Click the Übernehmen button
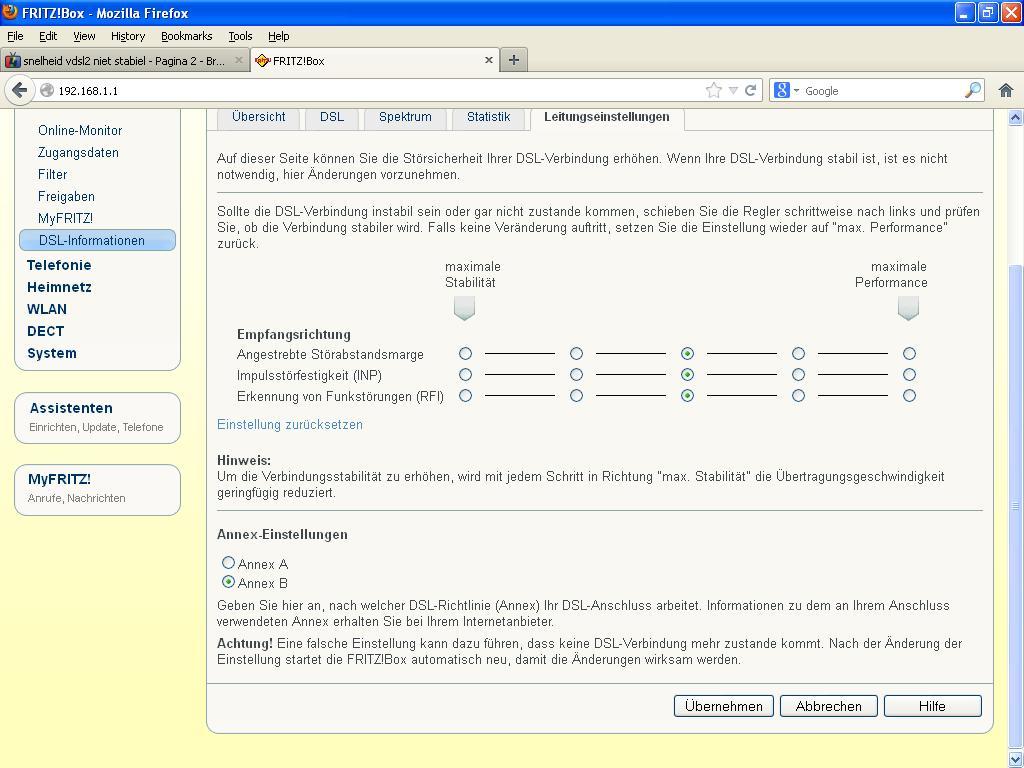1024x768 pixels. [x=723, y=706]
